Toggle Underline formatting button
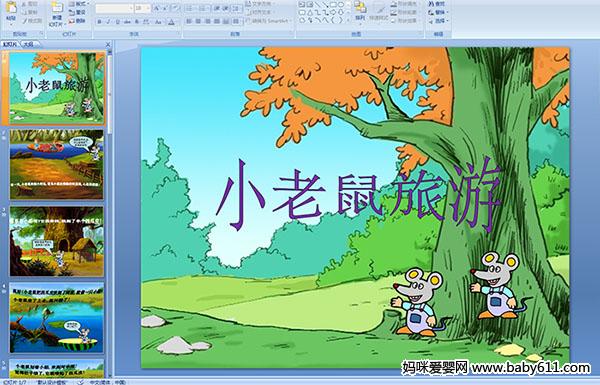Viewport: 600px width, 385px height. (x=117, y=22)
